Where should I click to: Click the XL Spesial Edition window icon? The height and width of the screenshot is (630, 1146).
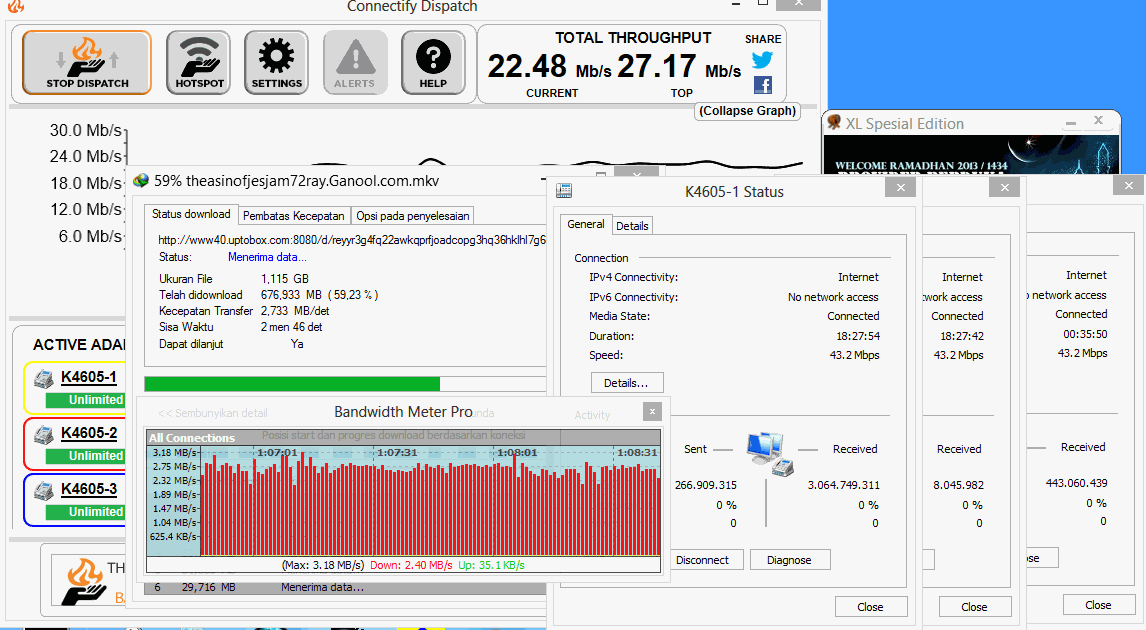tap(834, 123)
